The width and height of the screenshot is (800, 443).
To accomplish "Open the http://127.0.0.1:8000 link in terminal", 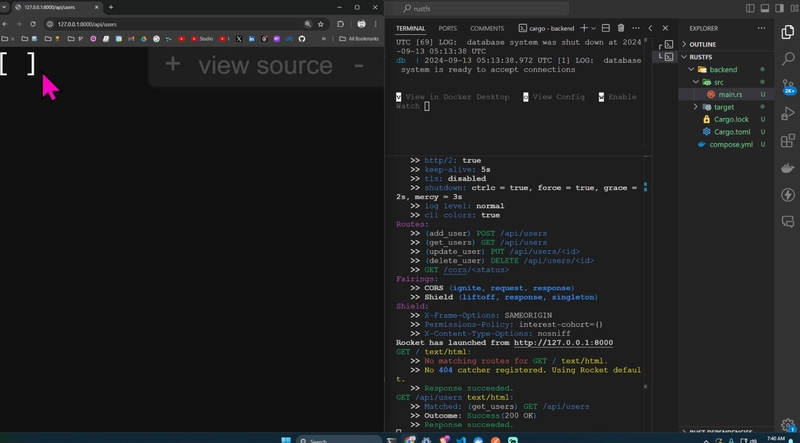I will click(x=563, y=343).
